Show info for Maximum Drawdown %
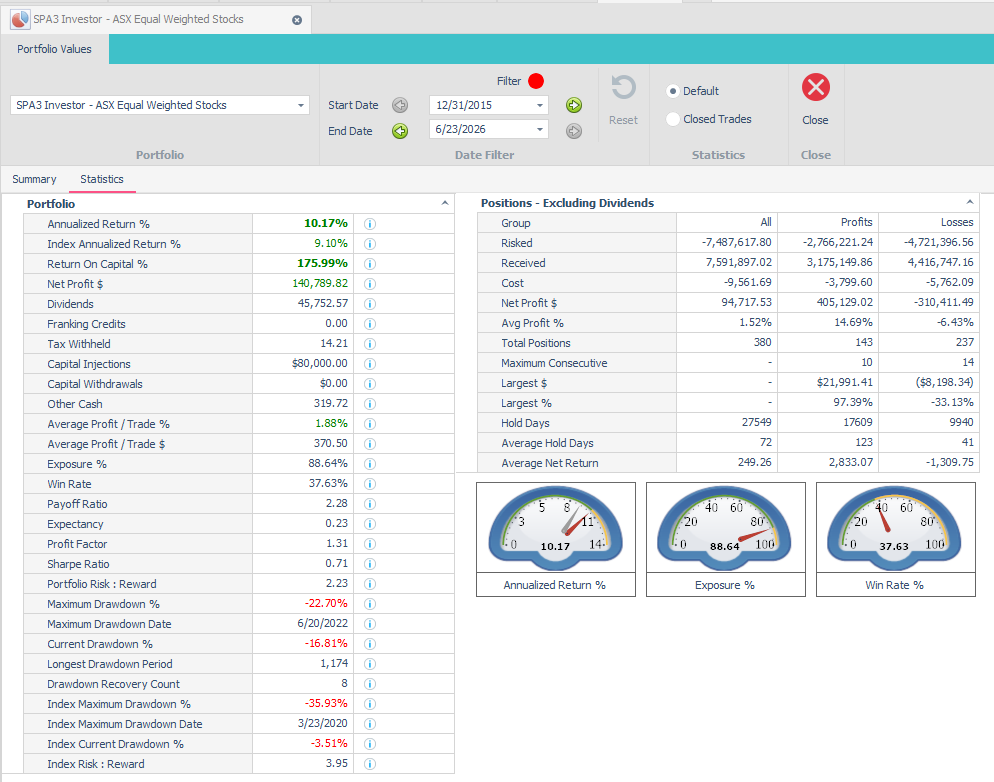The width and height of the screenshot is (994, 782). click(370, 604)
